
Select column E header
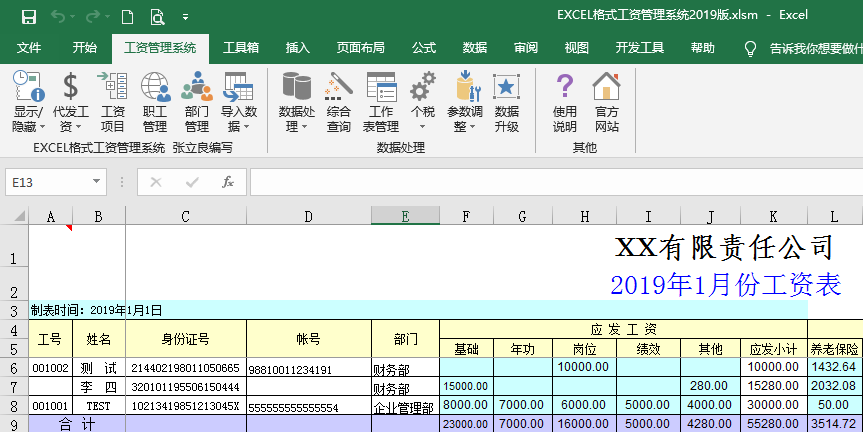[405, 215]
